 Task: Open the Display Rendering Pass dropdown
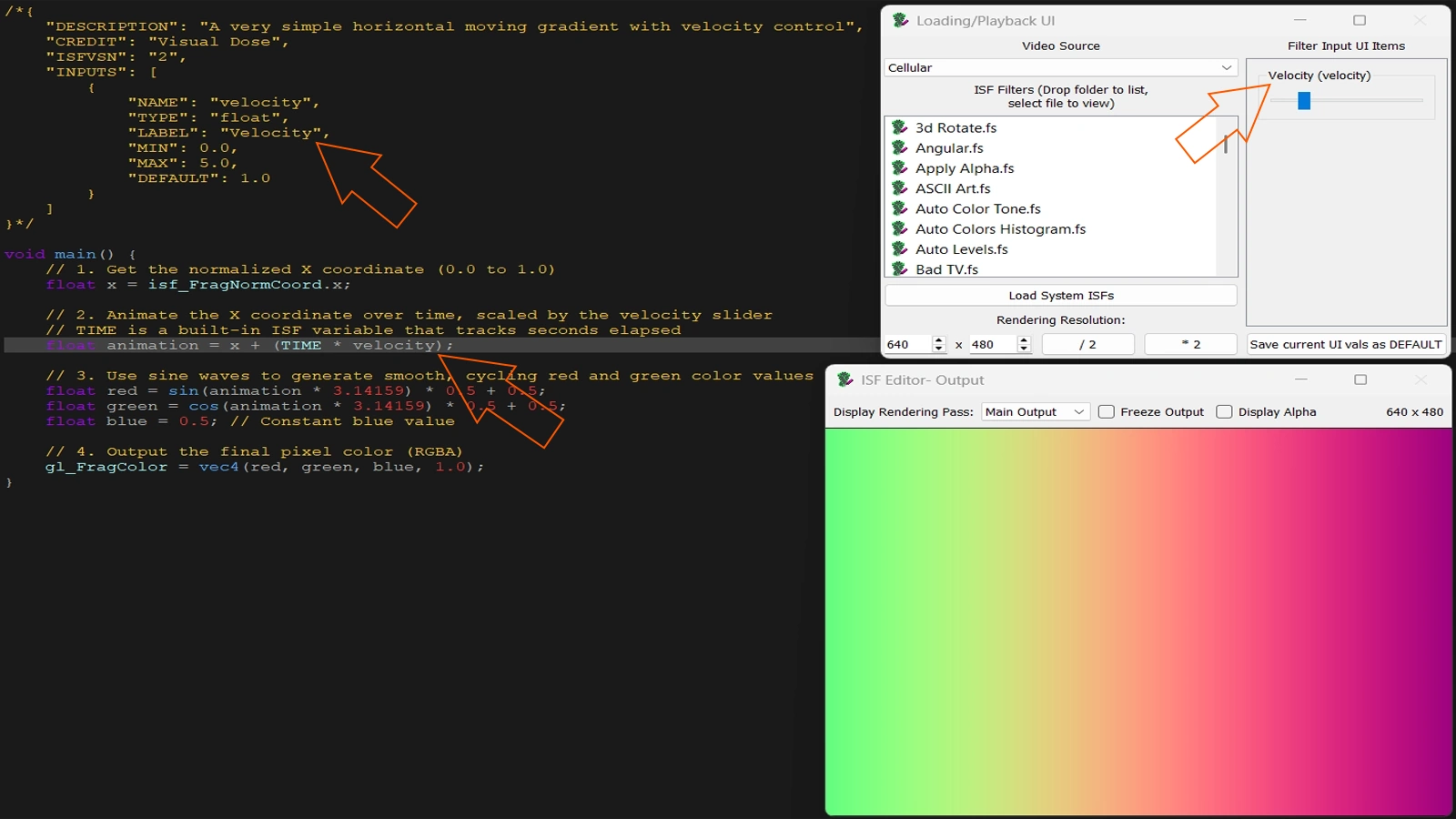click(1035, 411)
